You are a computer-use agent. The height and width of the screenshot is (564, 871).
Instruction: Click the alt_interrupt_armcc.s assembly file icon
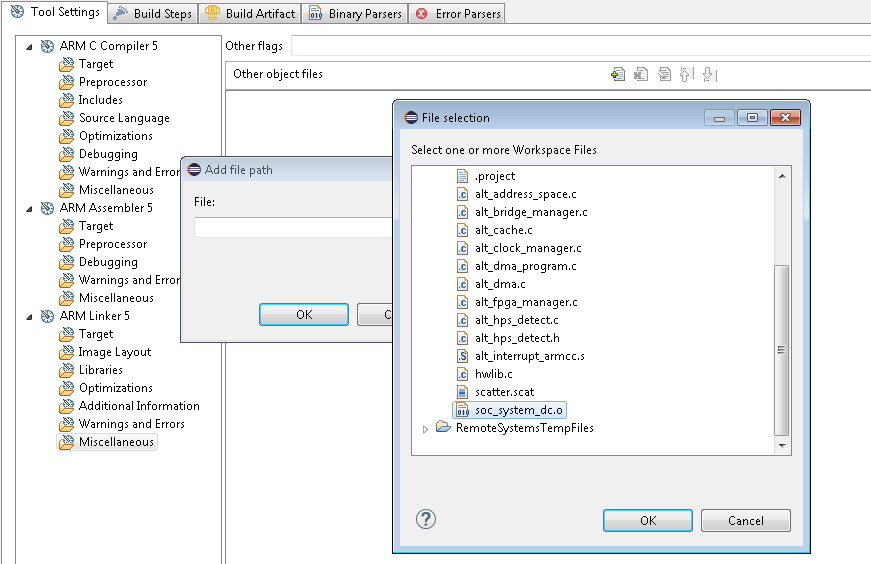(462, 356)
